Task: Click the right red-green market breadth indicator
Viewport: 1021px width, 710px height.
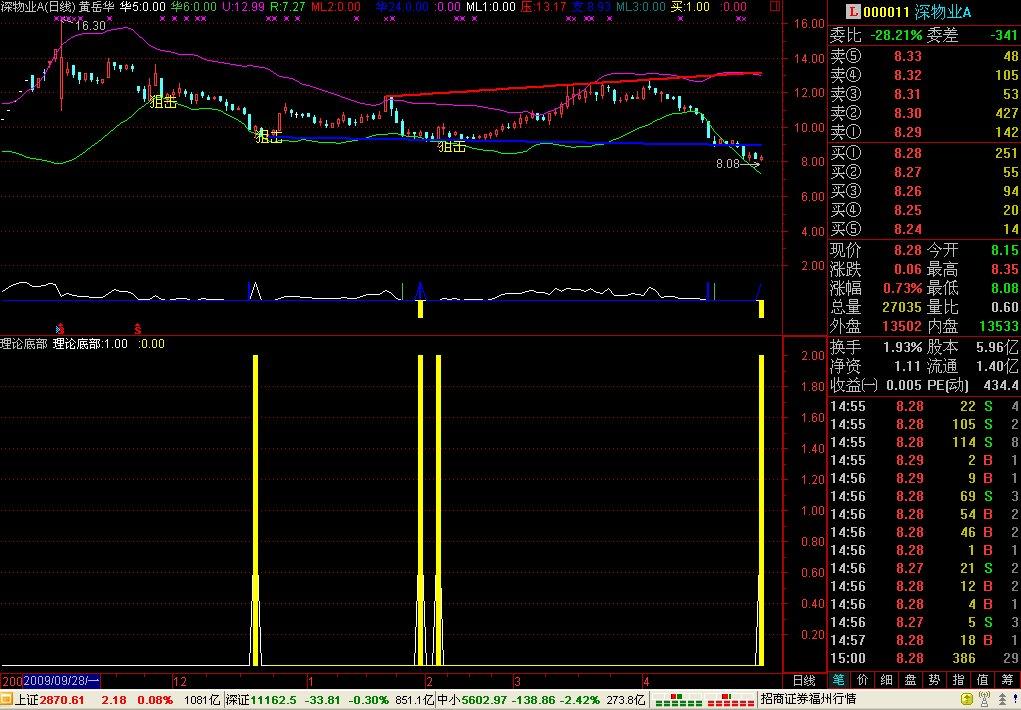Action: (x=731, y=700)
